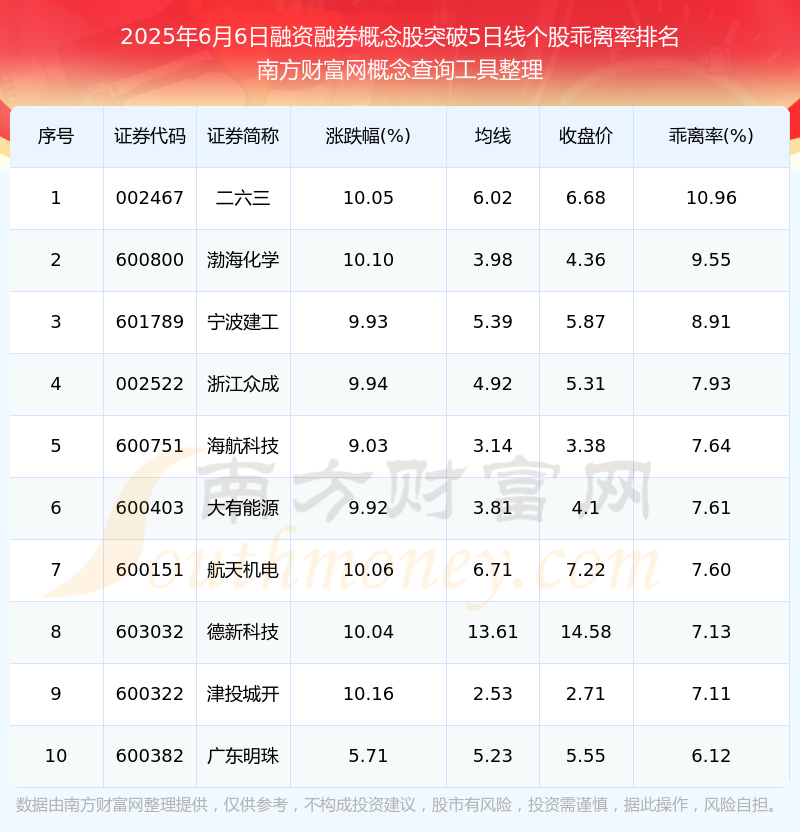800x832 pixels.
Task: Click the 10.96 deviation rate value
Action: [711, 198]
